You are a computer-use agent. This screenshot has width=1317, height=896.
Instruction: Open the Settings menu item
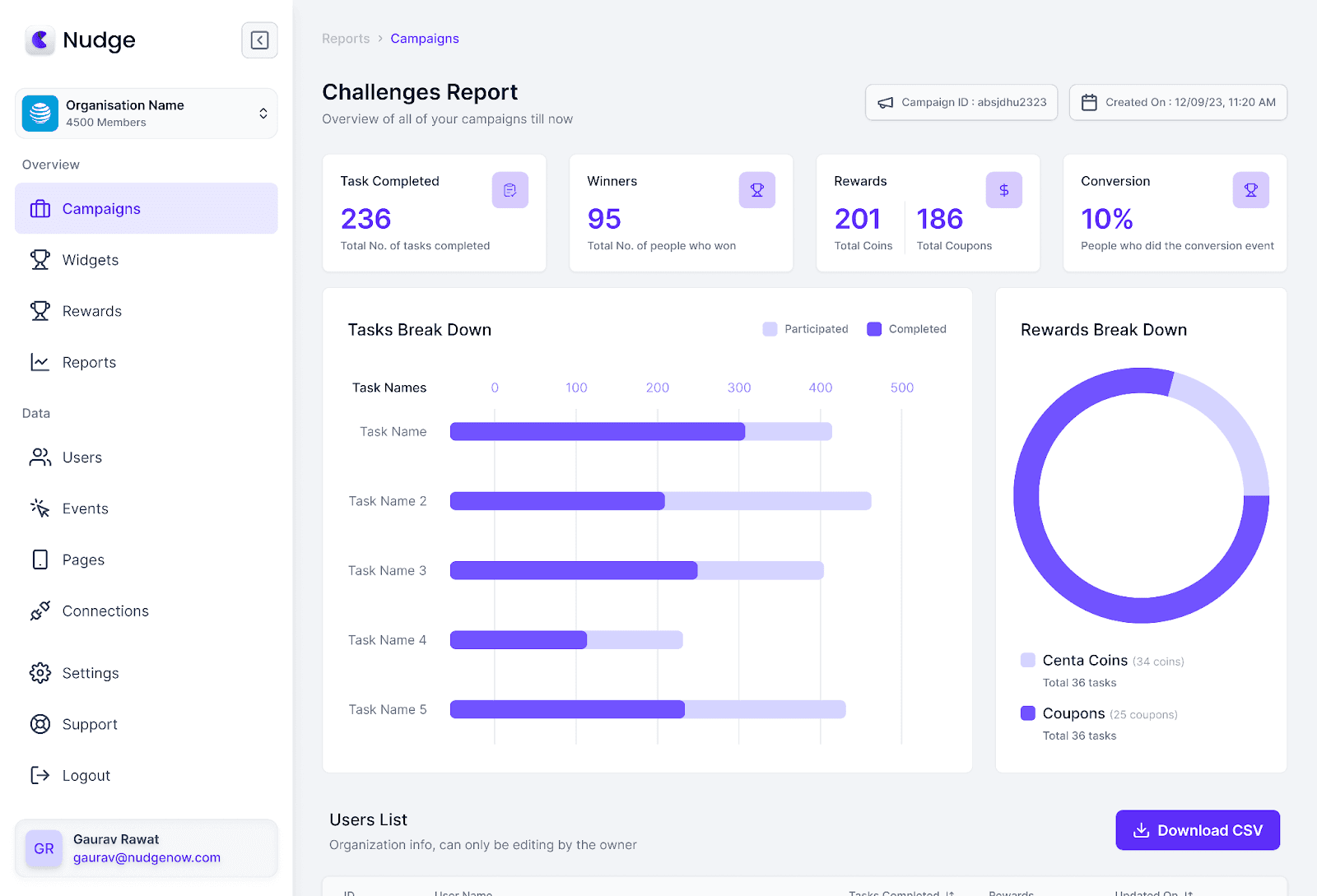pos(147,673)
